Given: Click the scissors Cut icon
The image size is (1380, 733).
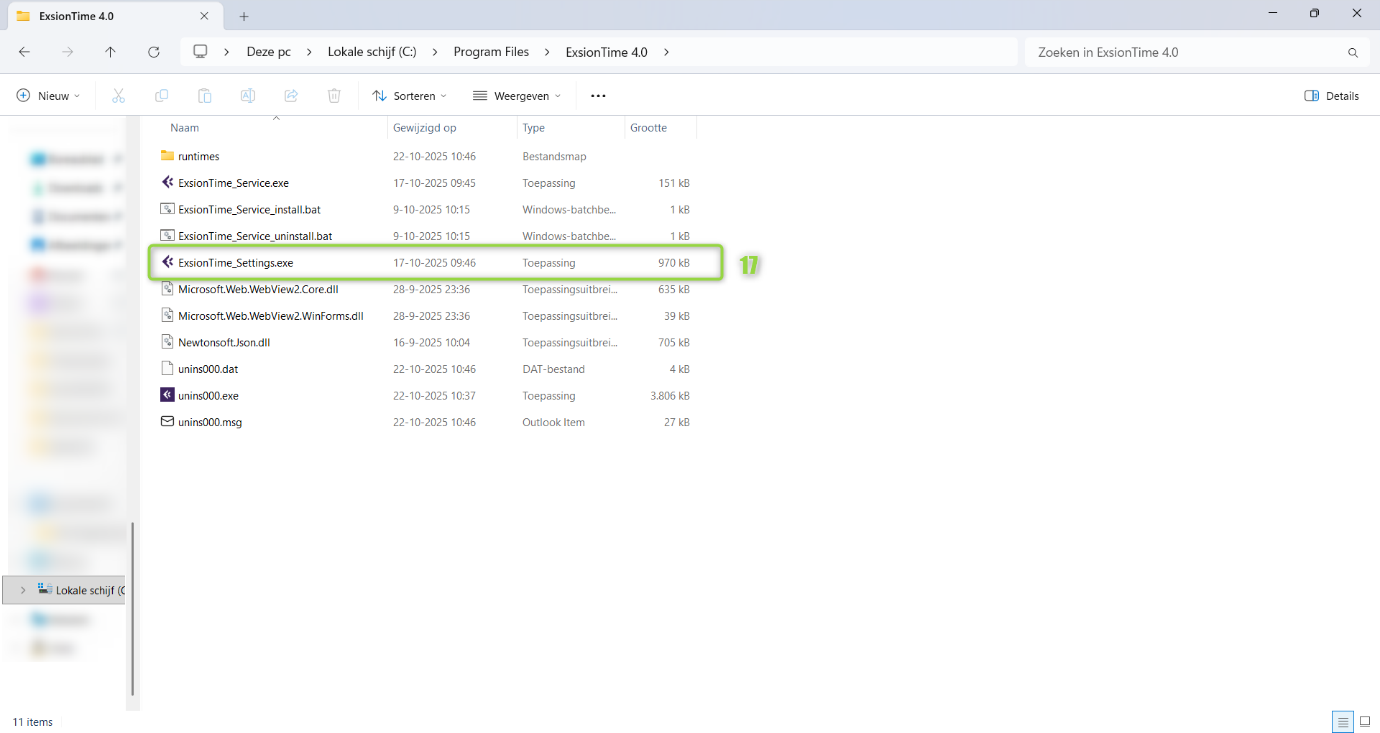Looking at the screenshot, I should click(x=118, y=96).
